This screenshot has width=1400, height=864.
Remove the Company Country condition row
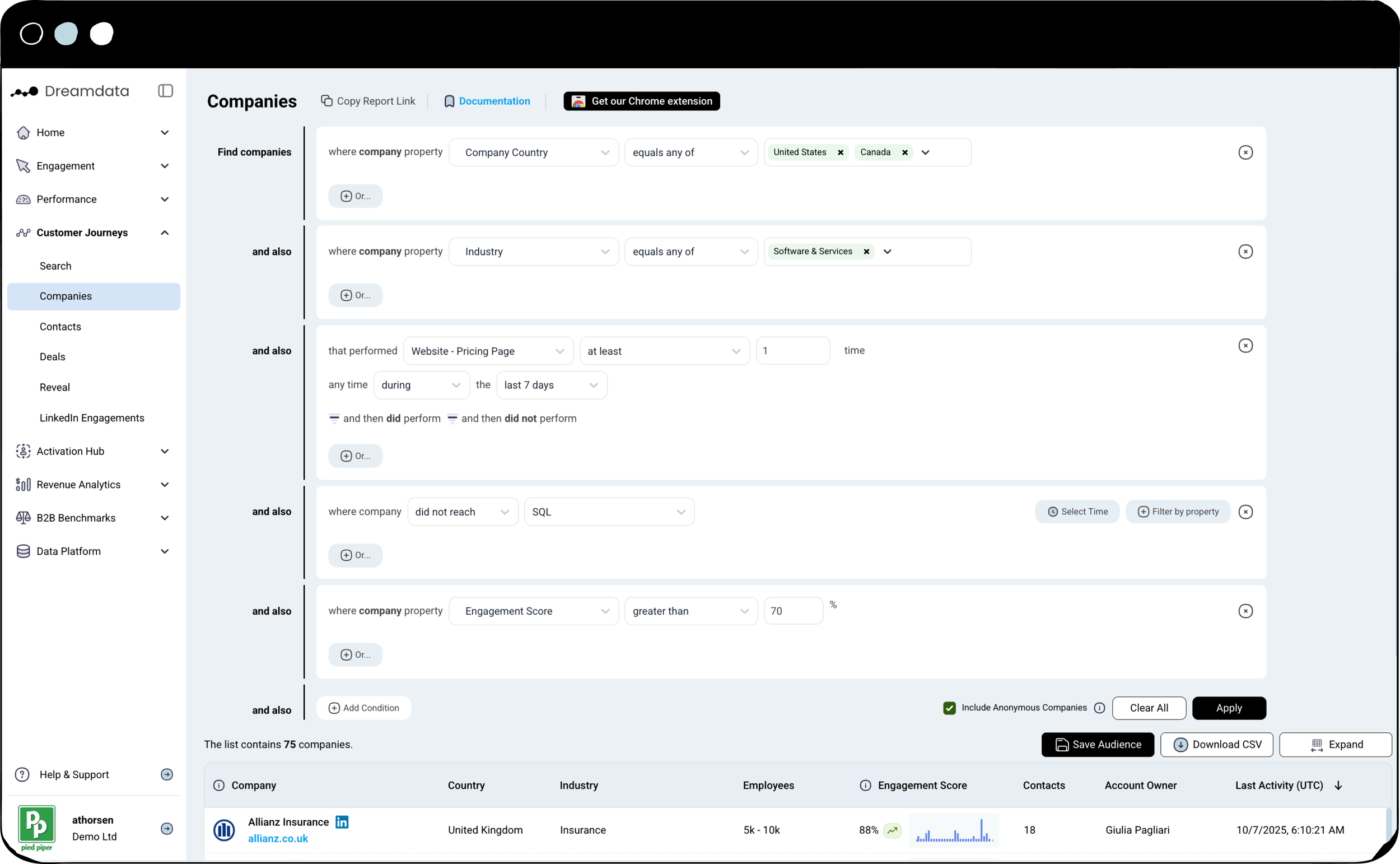pyautogui.click(x=1245, y=152)
